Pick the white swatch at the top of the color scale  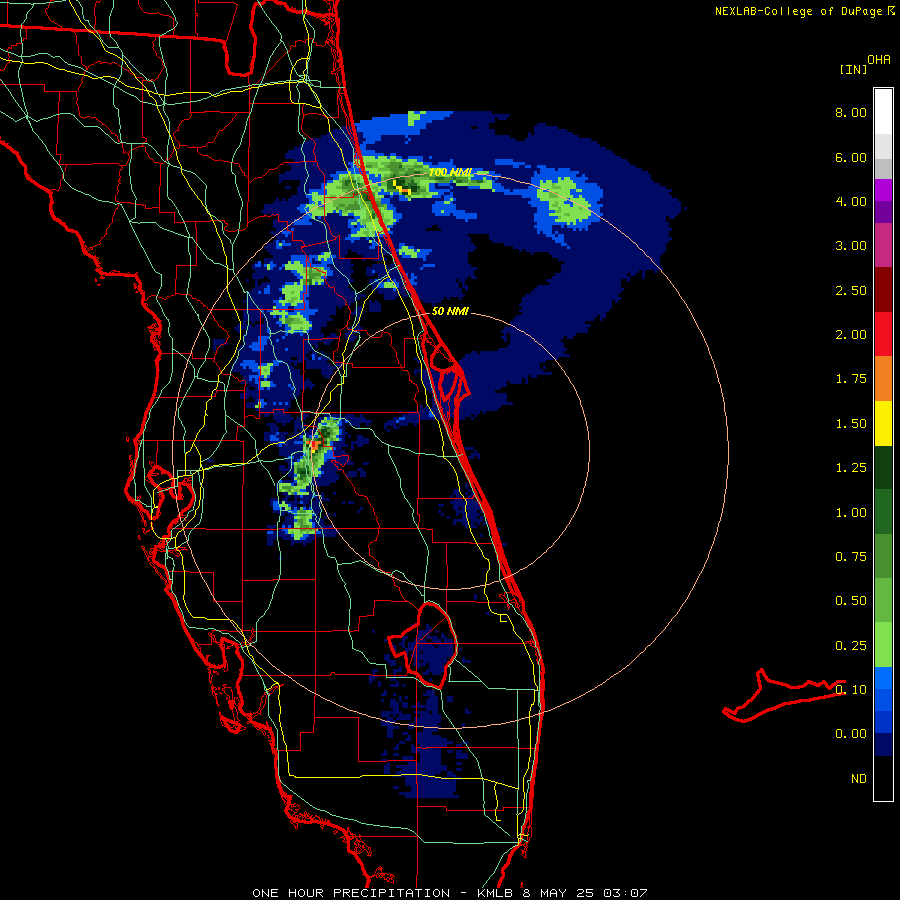tap(883, 112)
